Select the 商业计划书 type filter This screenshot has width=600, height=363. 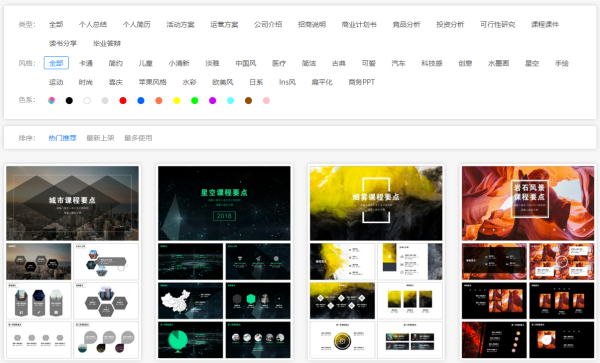pyautogui.click(x=359, y=24)
